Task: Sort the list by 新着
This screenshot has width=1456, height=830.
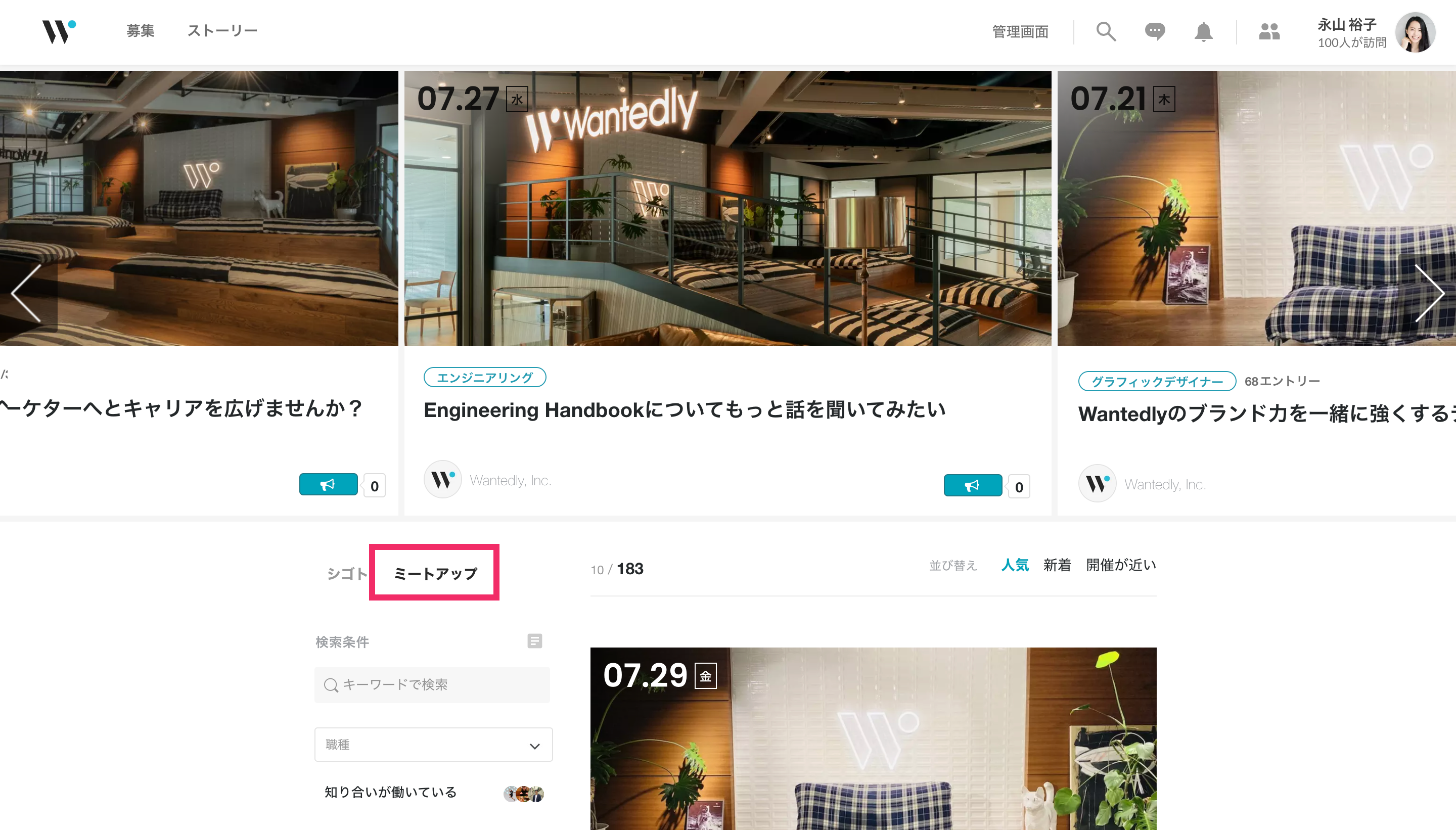Action: point(1057,565)
